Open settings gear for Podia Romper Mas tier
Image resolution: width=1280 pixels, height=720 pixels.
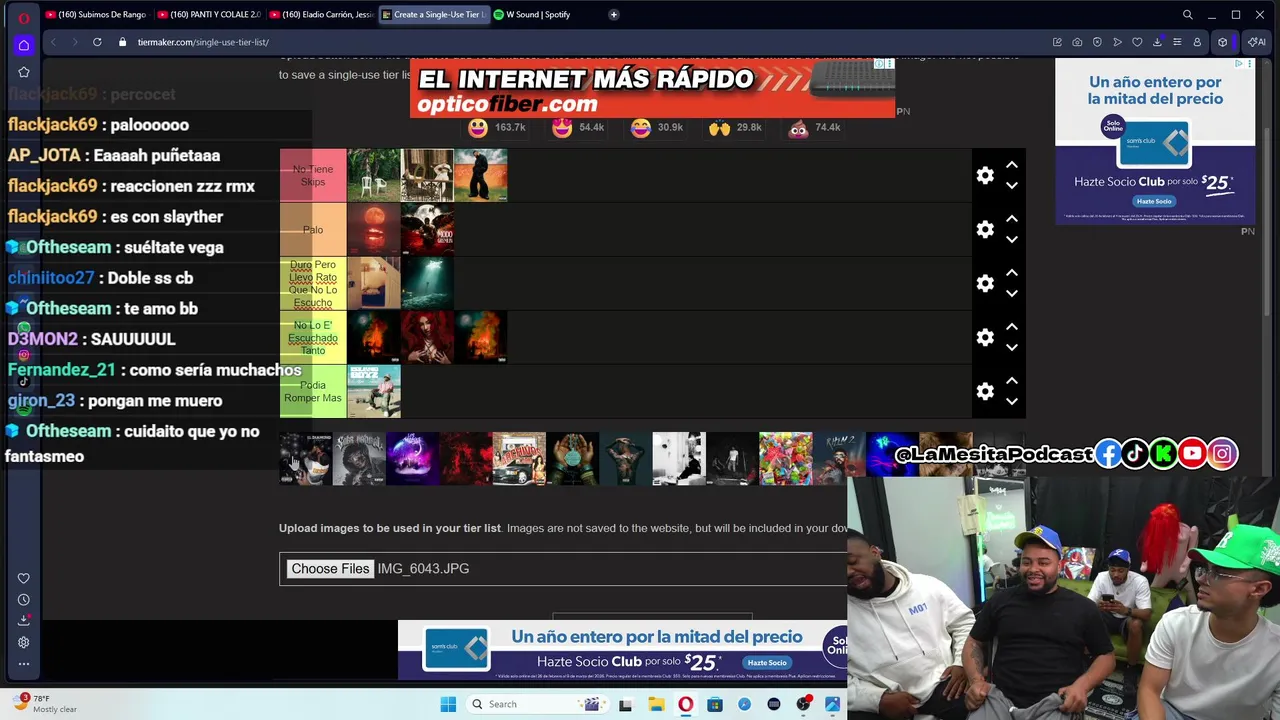coord(985,391)
